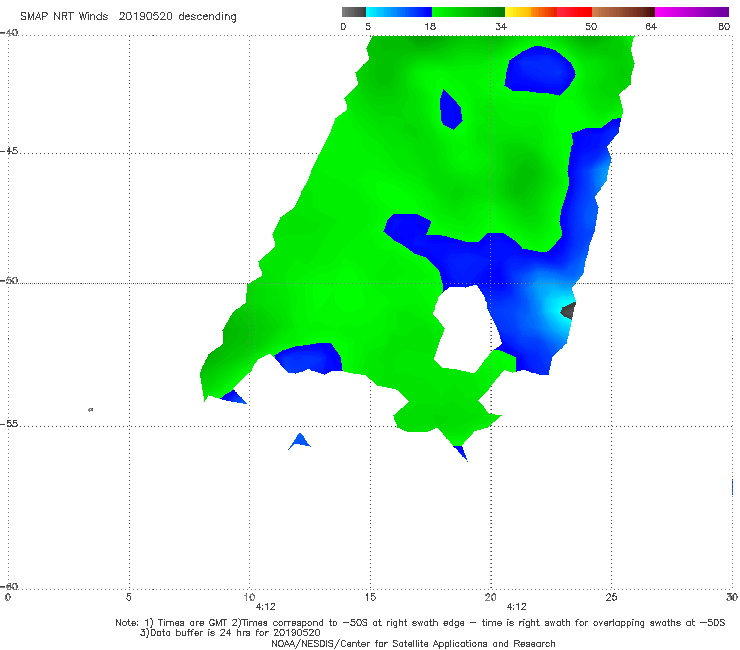Click the color bar label "18"

click(x=430, y=26)
